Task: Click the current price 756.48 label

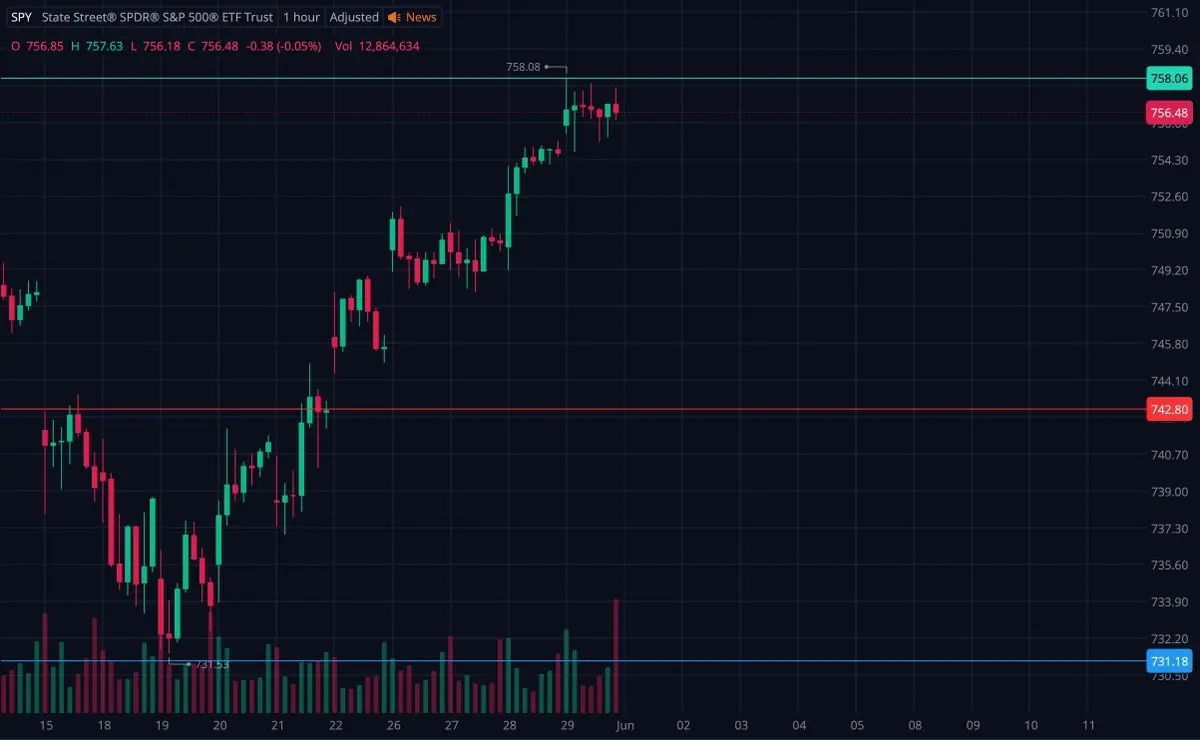Action: [x=1169, y=113]
